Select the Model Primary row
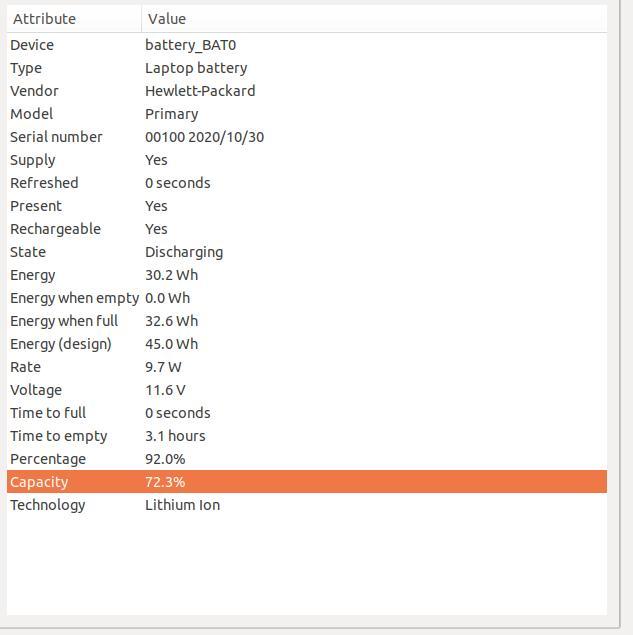Viewport: 633px width, 635px height. coord(307,114)
